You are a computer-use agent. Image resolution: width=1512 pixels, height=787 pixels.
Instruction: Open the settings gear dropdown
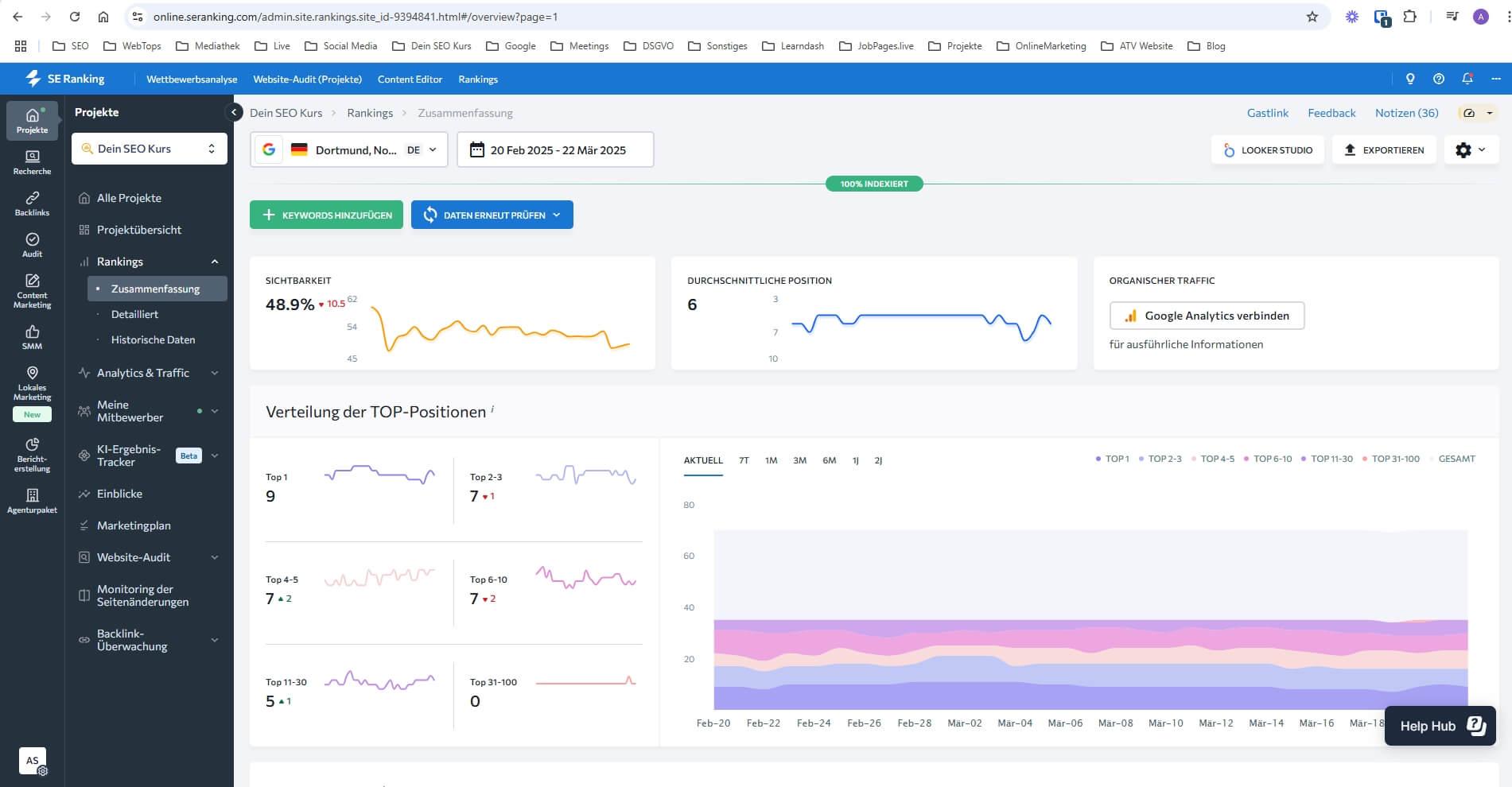click(x=1471, y=149)
